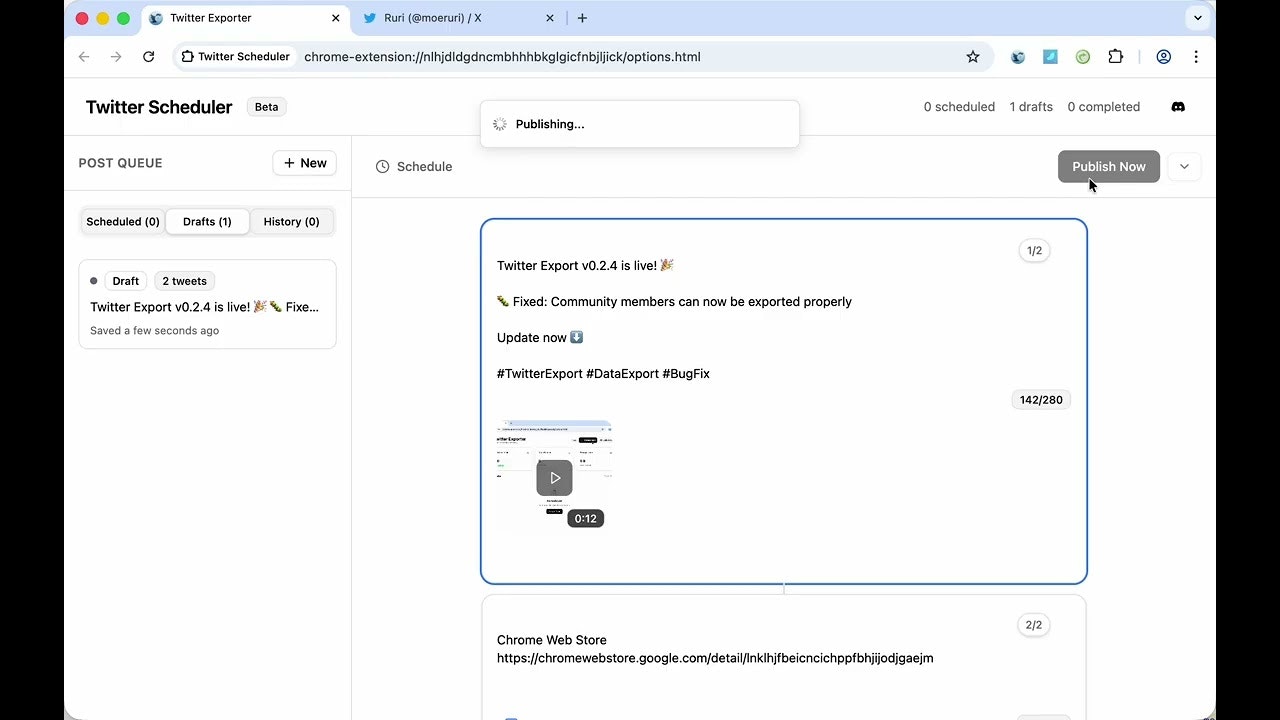
Task: Click the #TwitterExport #DataExport #BugFix hashtags line
Action: 603,374
